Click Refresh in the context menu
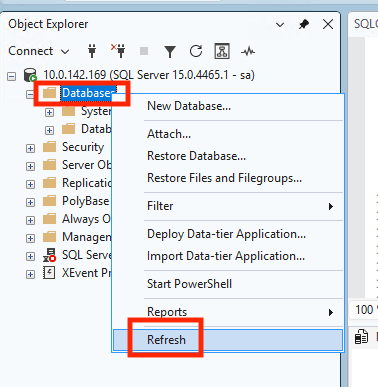Screen dimensions: 378x387 [227, 340]
